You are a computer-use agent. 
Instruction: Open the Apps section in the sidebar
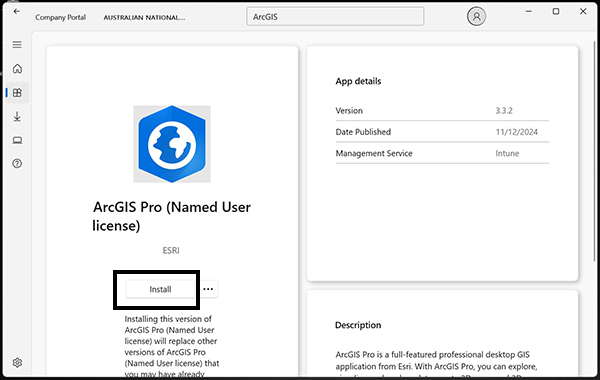click(17, 93)
